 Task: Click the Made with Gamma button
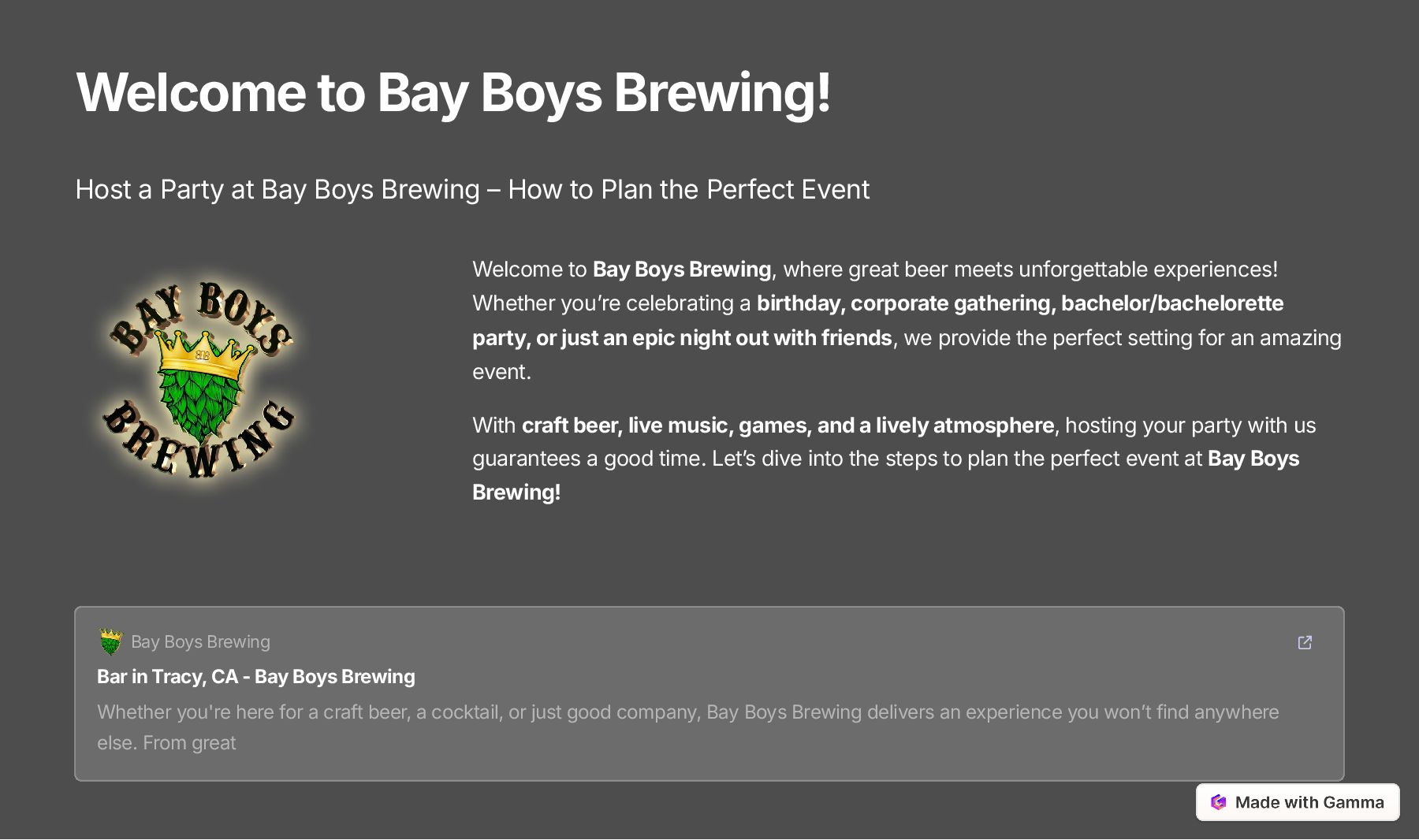[1298, 802]
